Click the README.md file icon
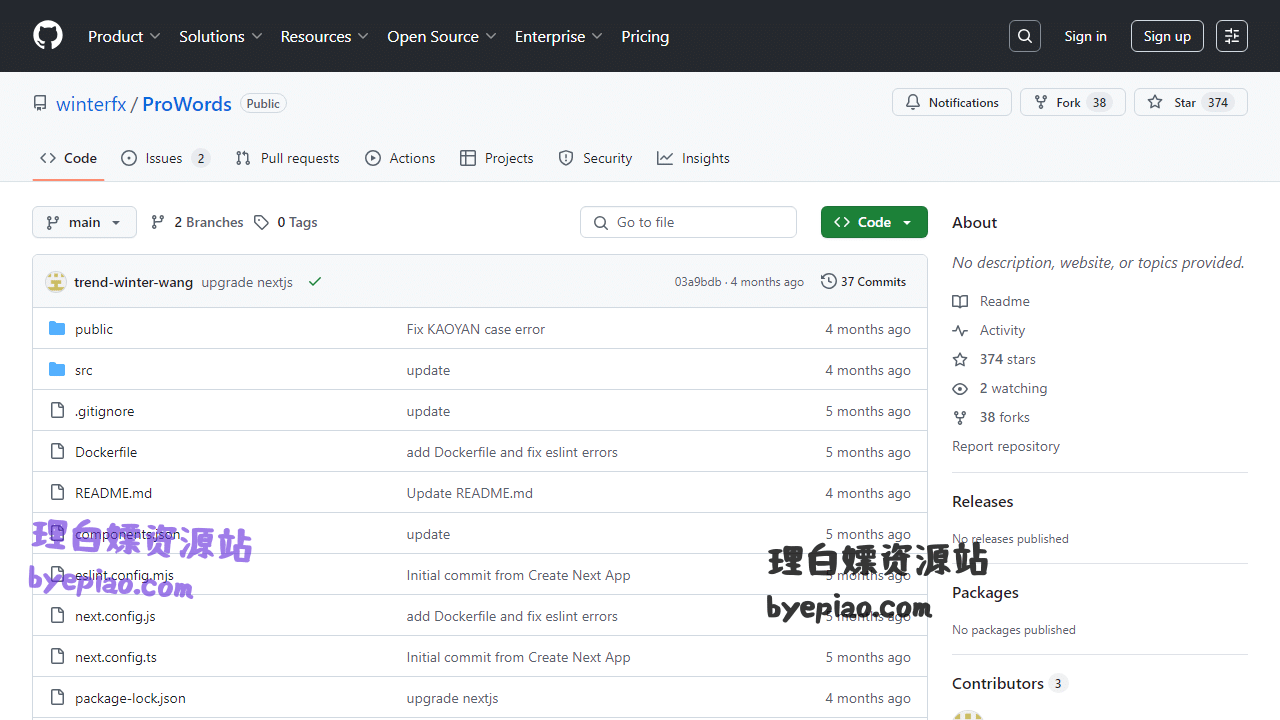 pos(57,493)
